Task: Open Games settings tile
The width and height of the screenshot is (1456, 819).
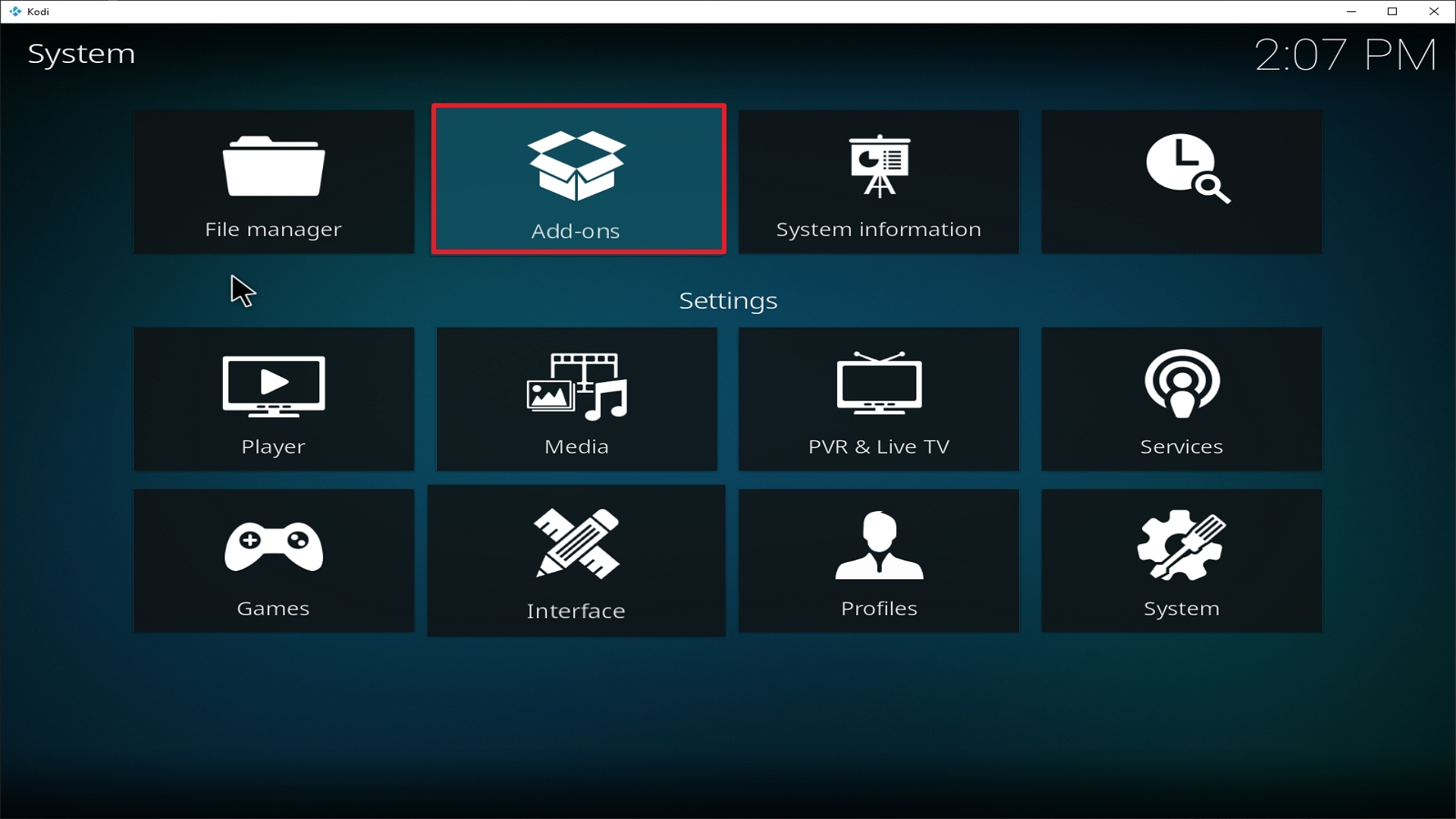Action: pyautogui.click(x=274, y=560)
